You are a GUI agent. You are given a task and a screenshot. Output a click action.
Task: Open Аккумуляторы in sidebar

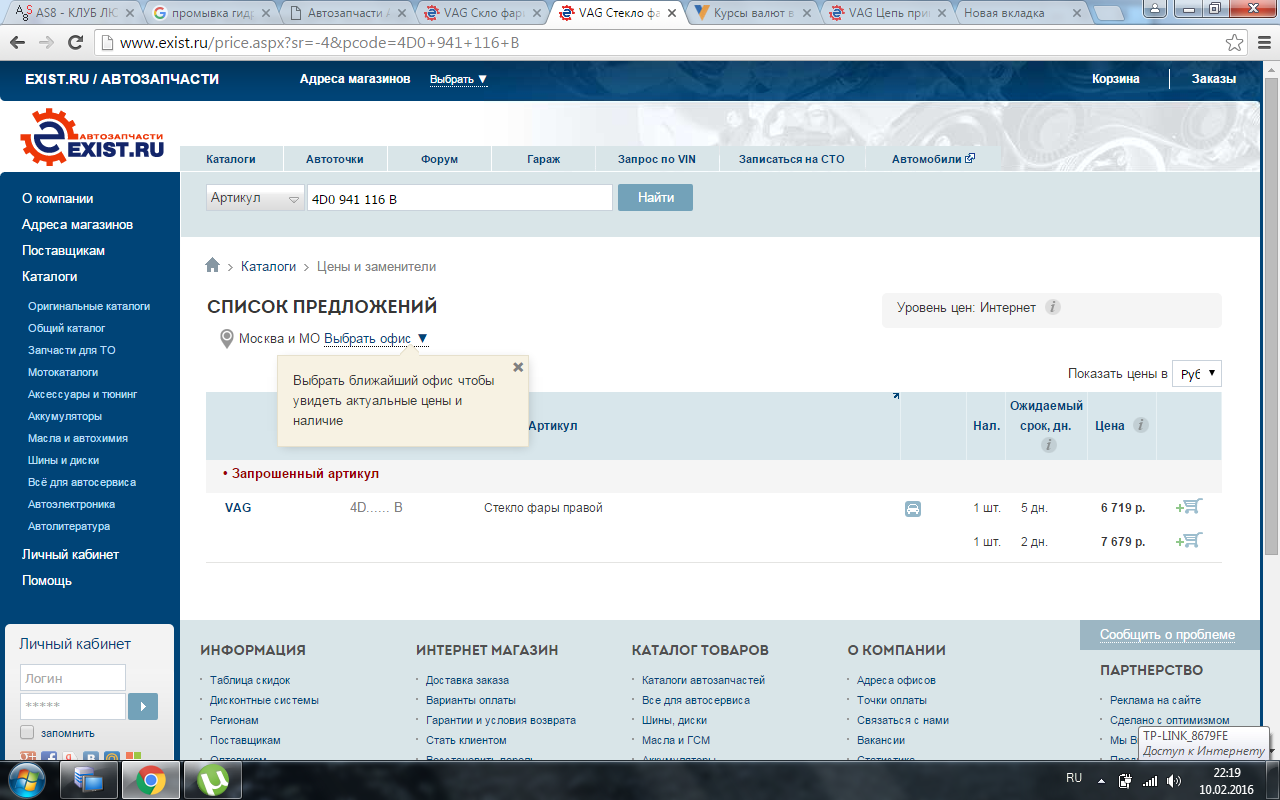[65, 416]
